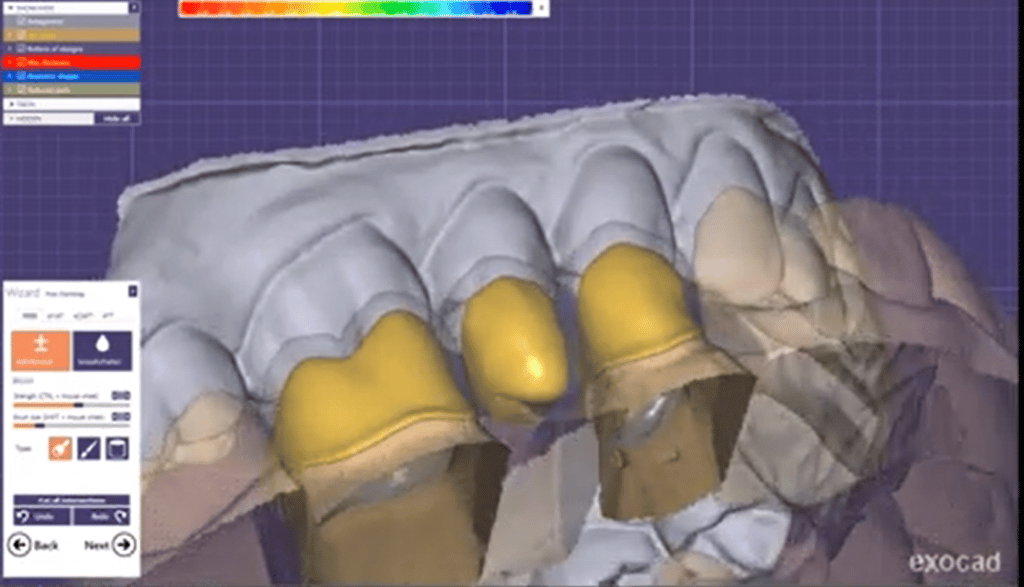Click the distance color legend at the top

pyautogui.click(x=355, y=8)
